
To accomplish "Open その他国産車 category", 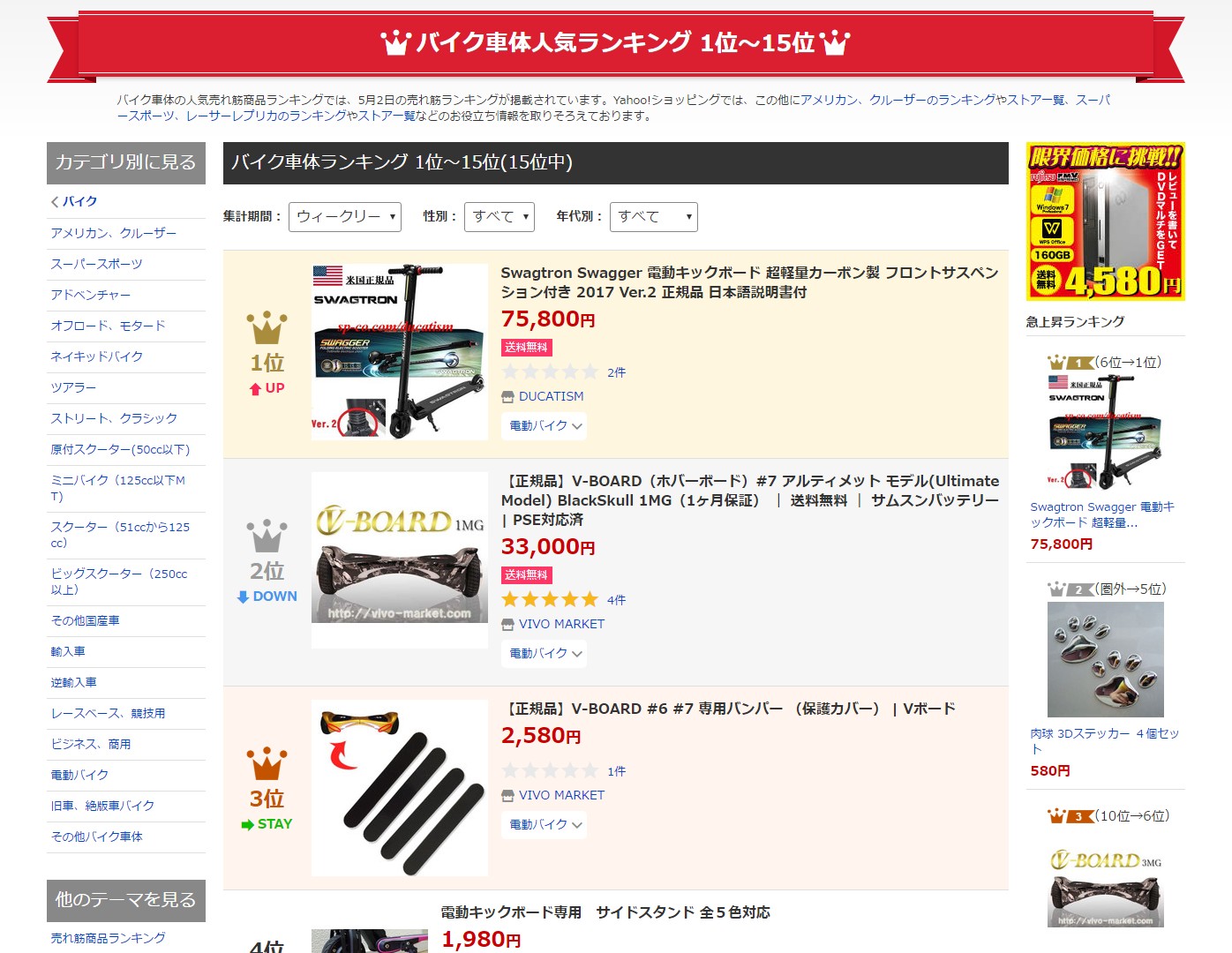I will [86, 621].
